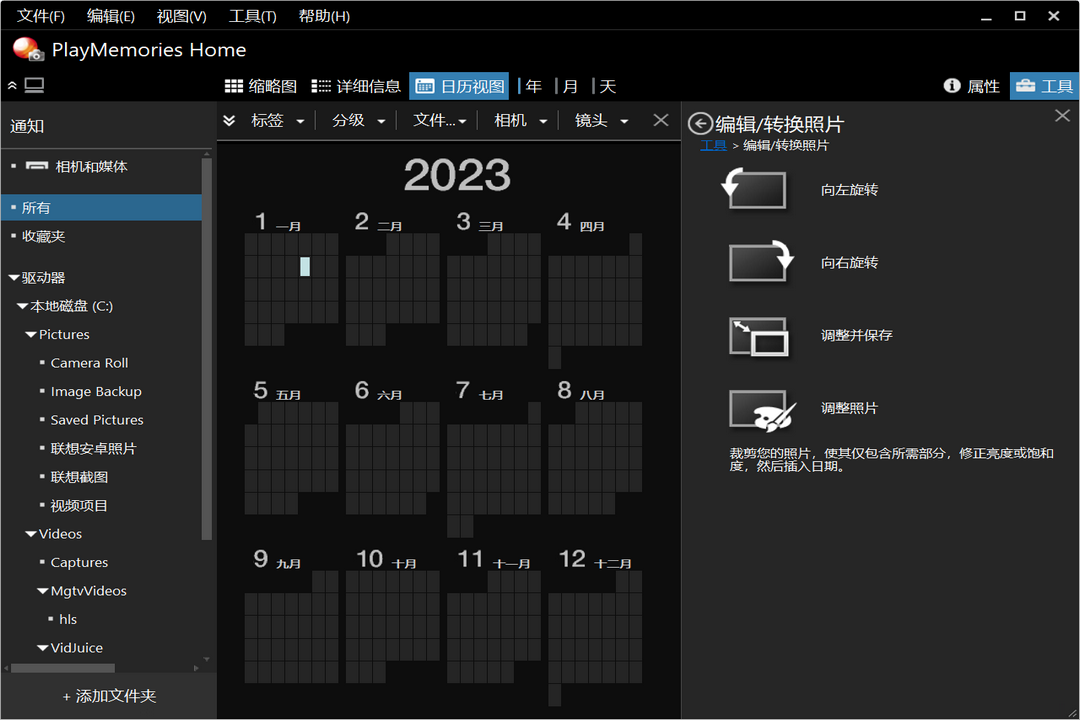Viewport: 1080px width, 720px height.
Task: Switch to 缩略图 thumbnail view
Action: pos(260,86)
